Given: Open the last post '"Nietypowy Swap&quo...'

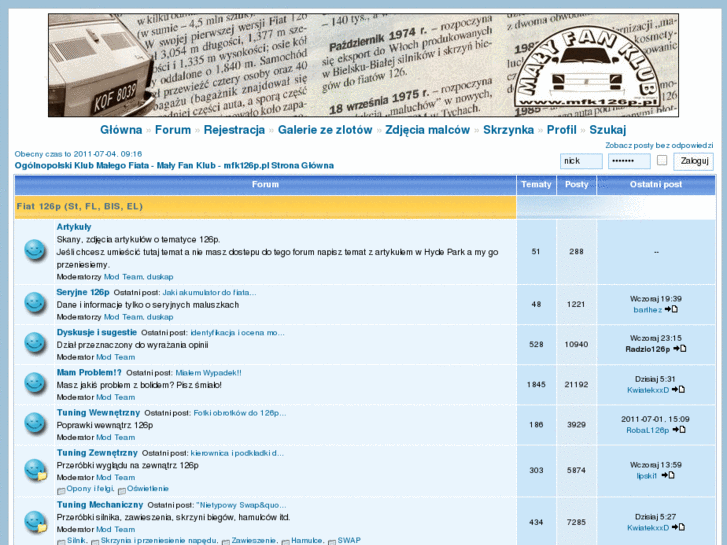Looking at the screenshot, I should point(241,505).
